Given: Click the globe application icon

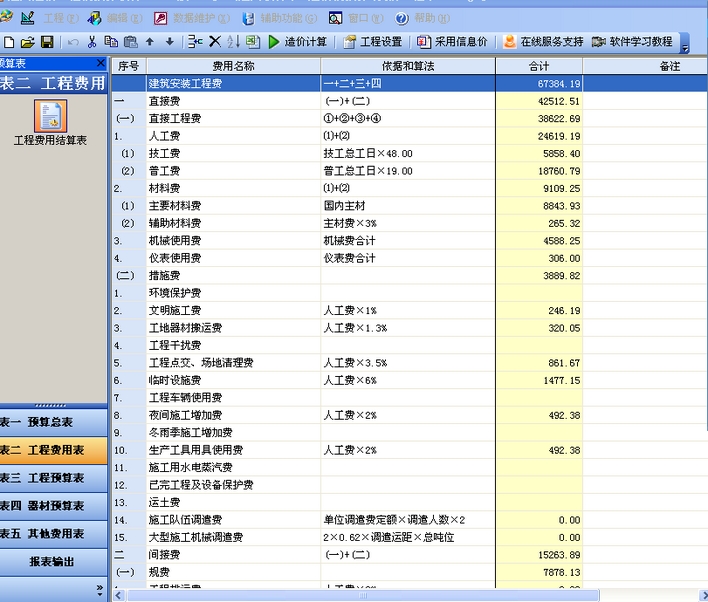Looking at the screenshot, I should 6,17.
